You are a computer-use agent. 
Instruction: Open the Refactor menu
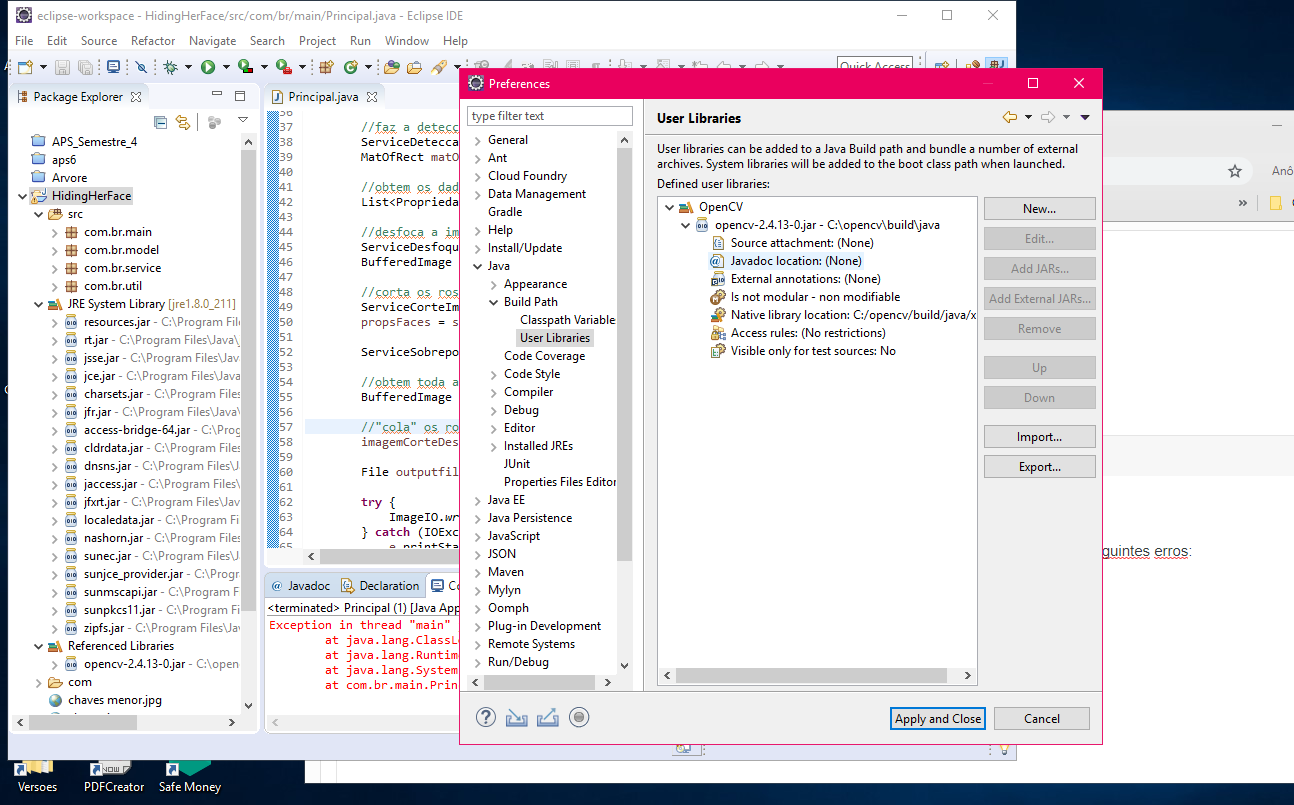point(153,41)
